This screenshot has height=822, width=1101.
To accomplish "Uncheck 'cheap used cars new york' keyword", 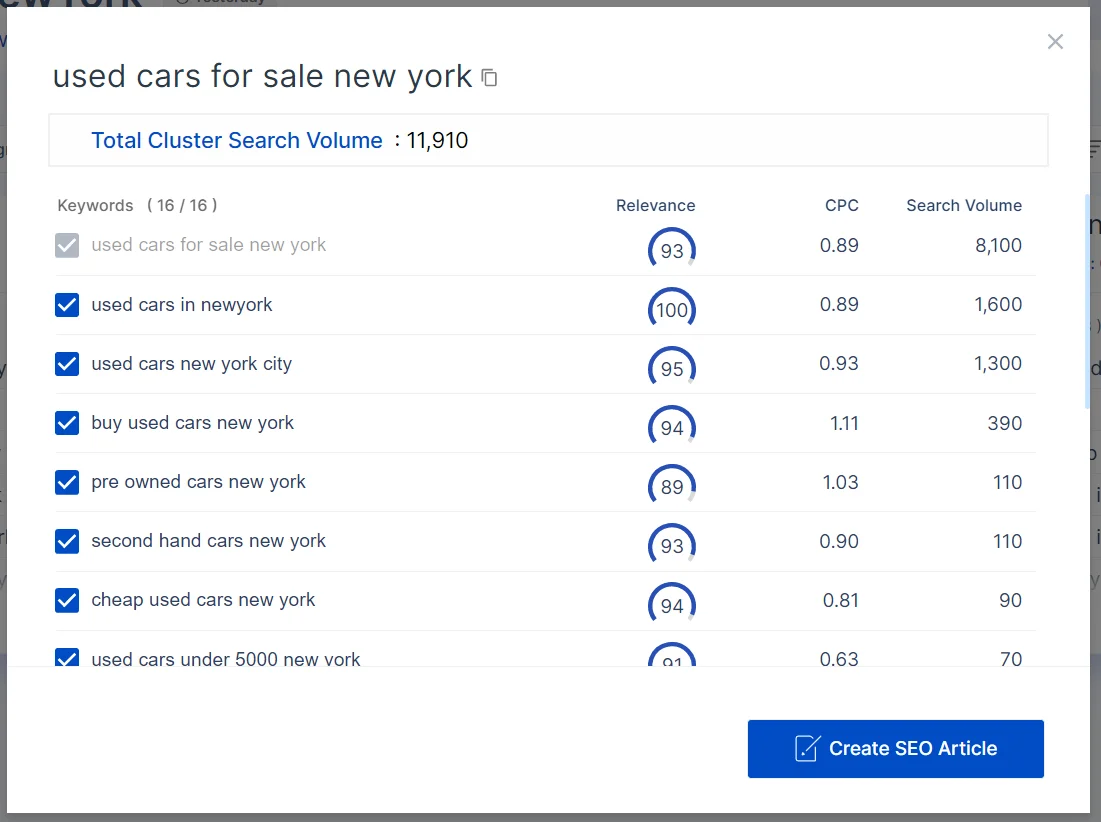I will click(67, 600).
